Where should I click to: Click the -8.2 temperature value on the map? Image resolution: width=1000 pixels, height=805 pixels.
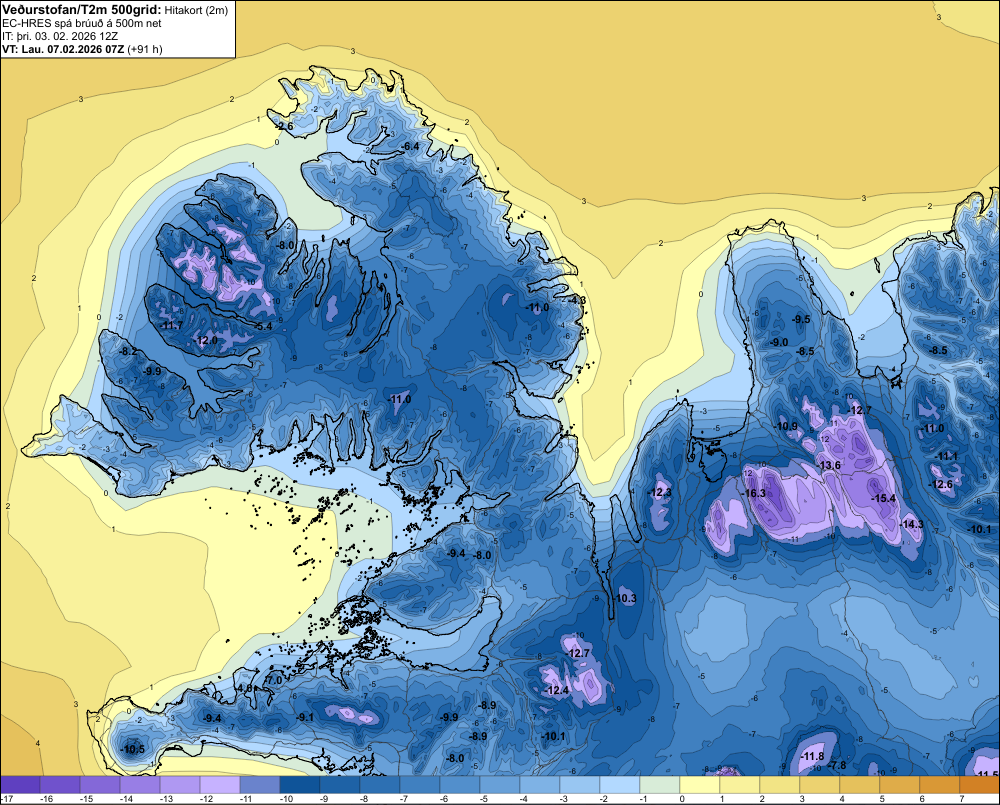[x=128, y=351]
